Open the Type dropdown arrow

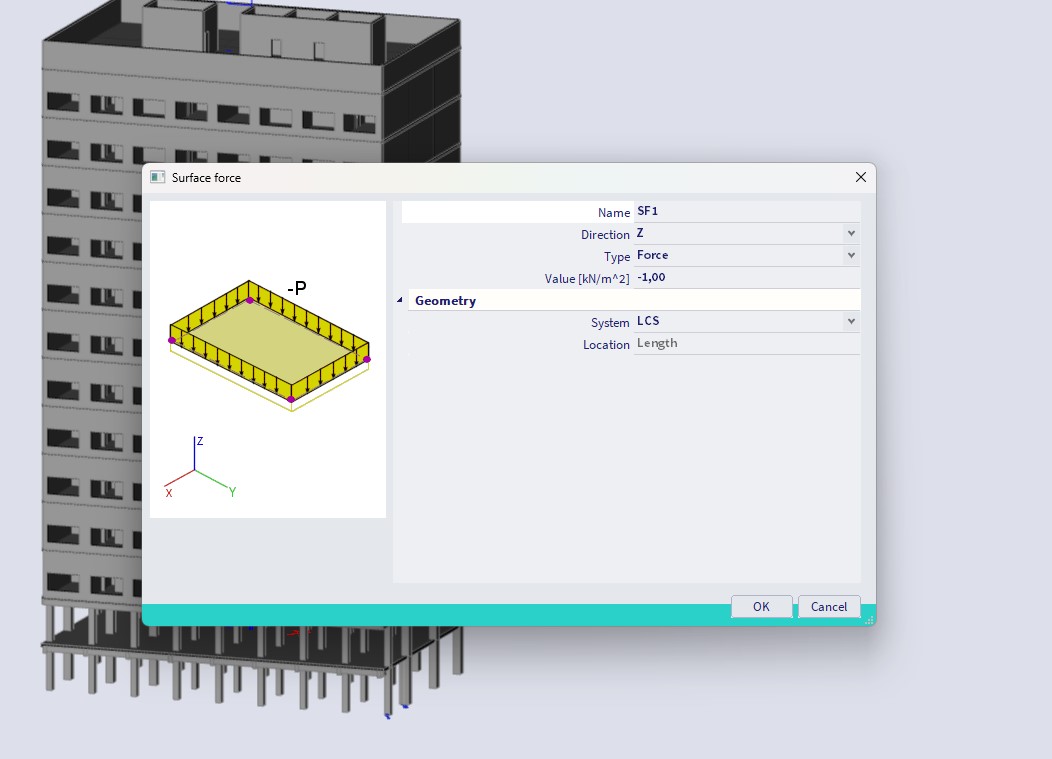click(x=851, y=256)
